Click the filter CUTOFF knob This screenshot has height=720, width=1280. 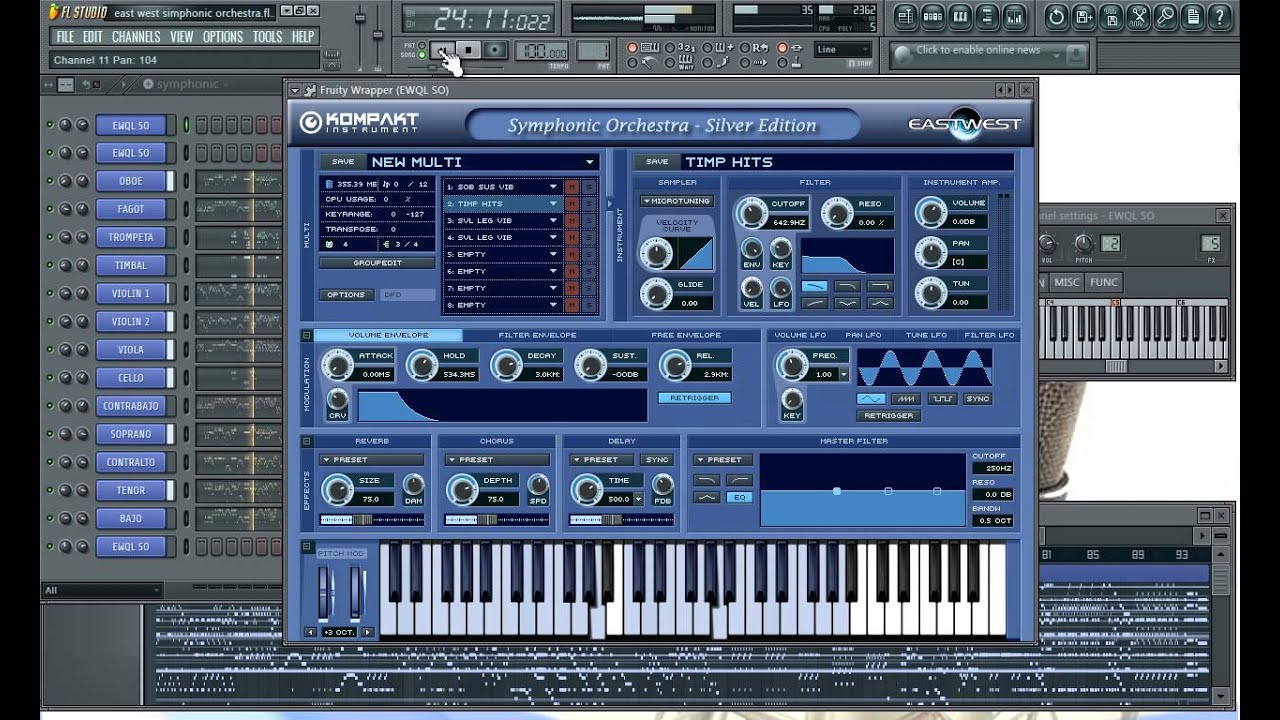pyautogui.click(x=751, y=212)
